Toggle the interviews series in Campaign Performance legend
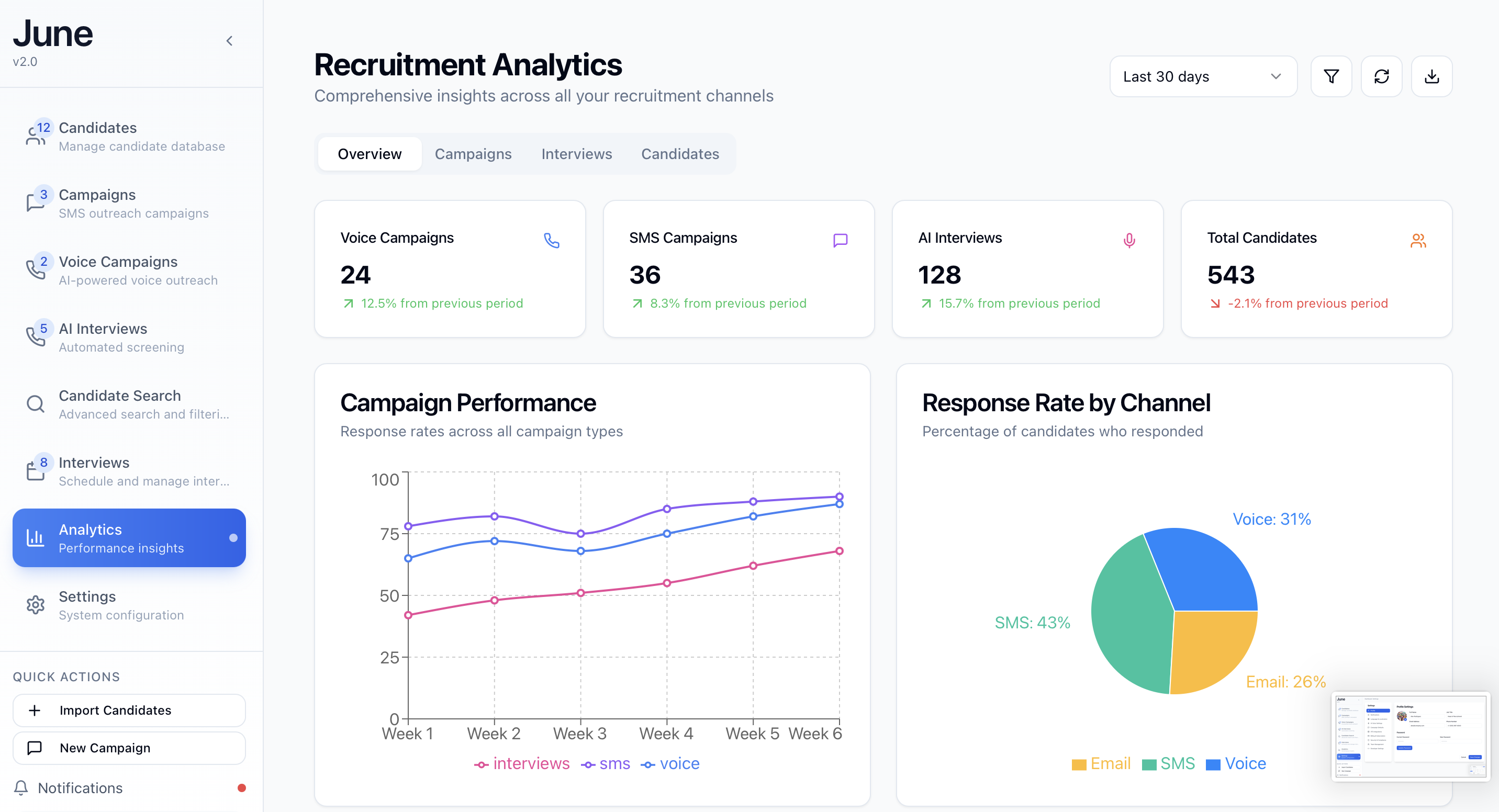 coord(521,763)
